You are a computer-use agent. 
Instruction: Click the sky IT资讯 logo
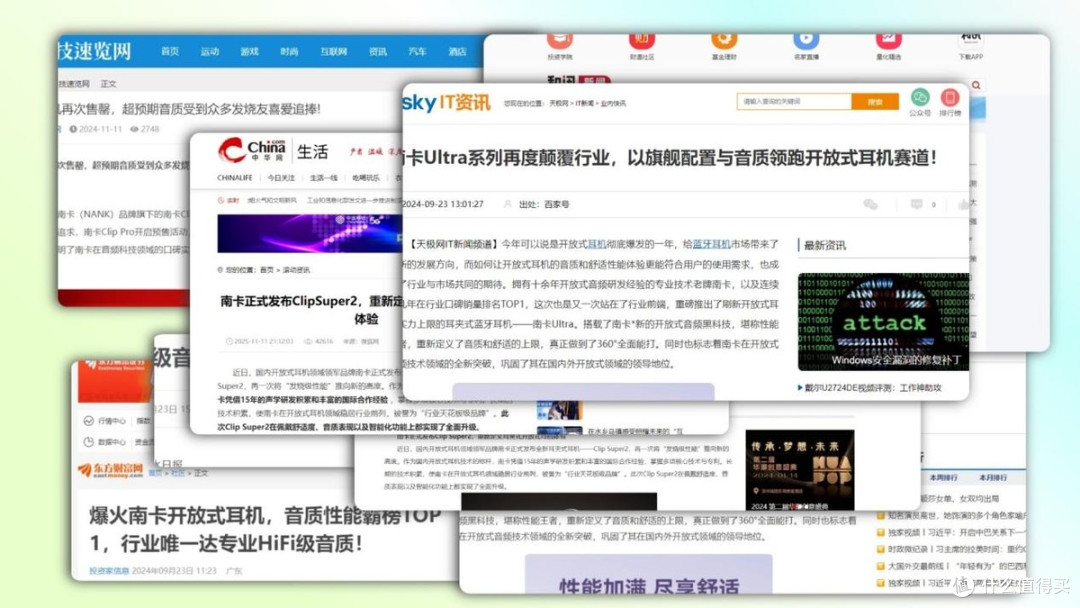coord(446,103)
